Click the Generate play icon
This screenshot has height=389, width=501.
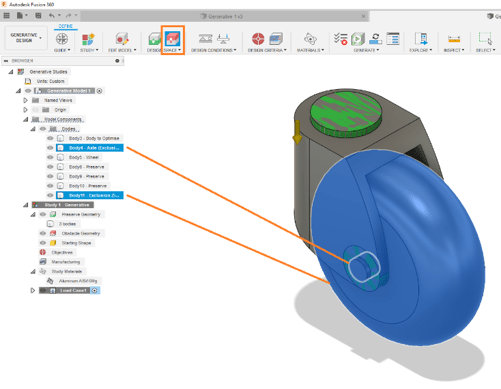pos(358,39)
